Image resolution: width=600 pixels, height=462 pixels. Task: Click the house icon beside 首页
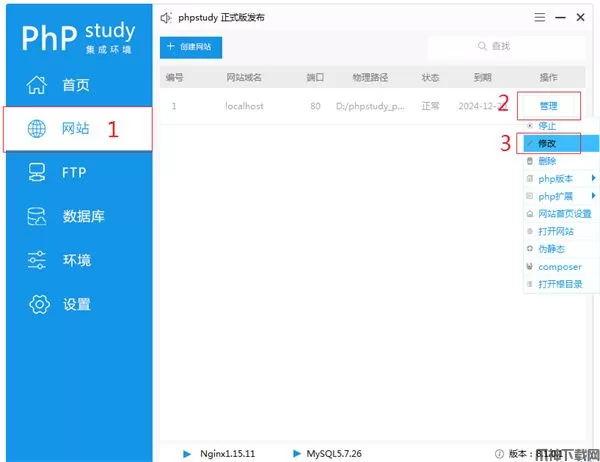tap(37, 85)
